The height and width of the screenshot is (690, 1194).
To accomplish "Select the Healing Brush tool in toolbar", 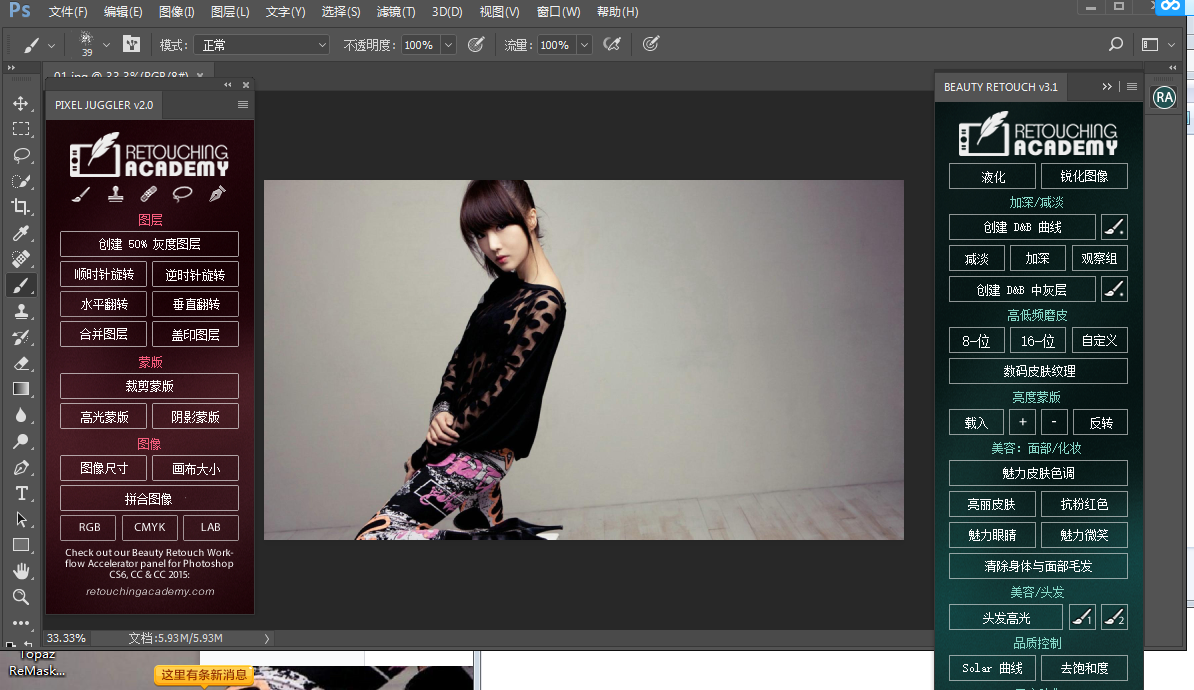I will click(21, 259).
